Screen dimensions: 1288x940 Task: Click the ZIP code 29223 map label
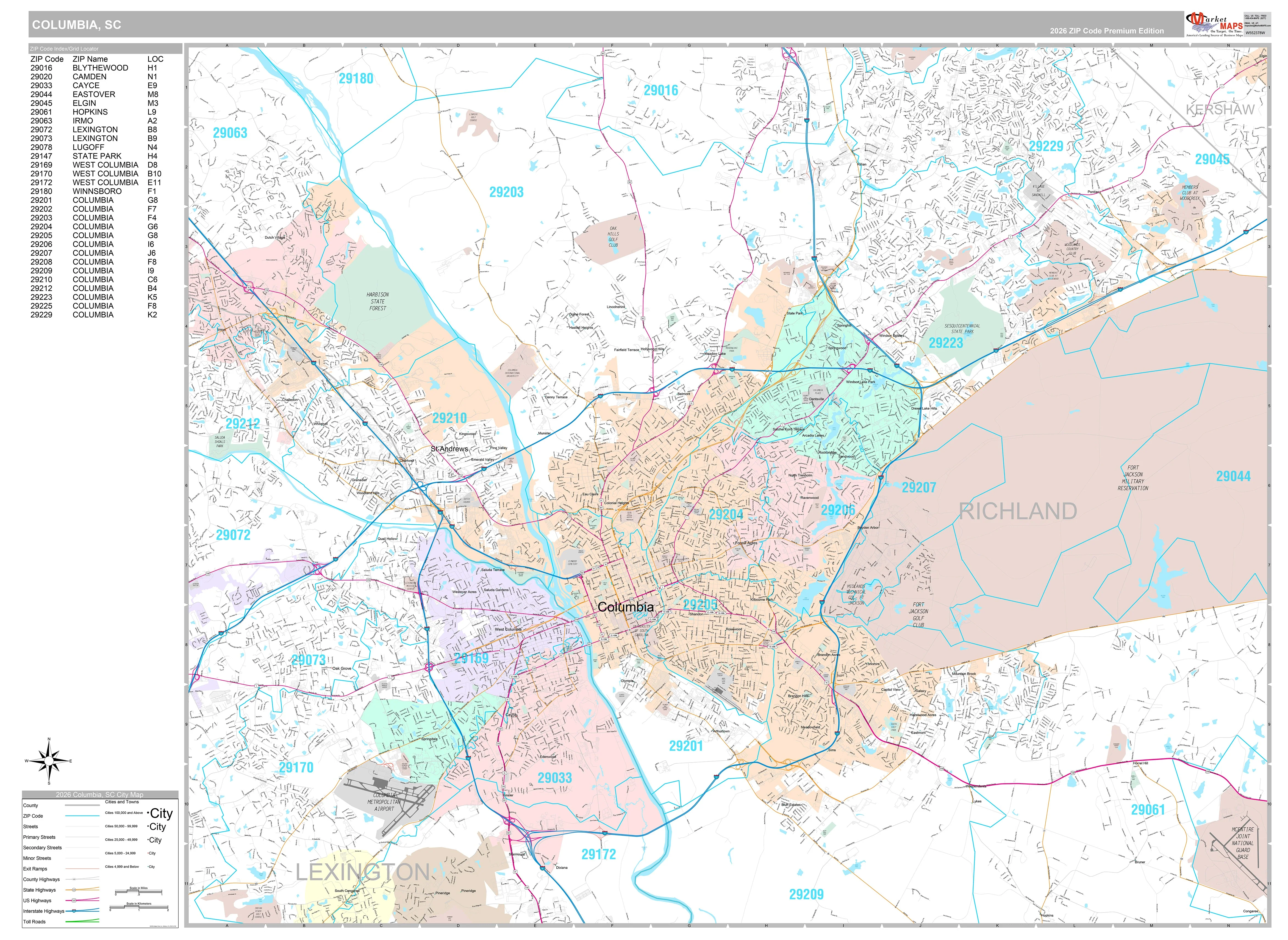[x=946, y=343]
